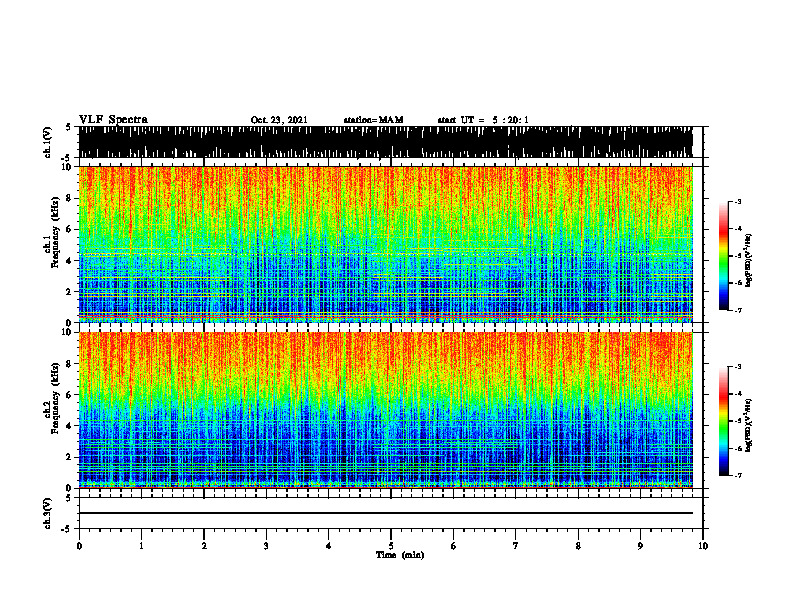Click the "ch.1(V)" waveform axis label
The height and width of the screenshot is (612, 792).
point(48,142)
